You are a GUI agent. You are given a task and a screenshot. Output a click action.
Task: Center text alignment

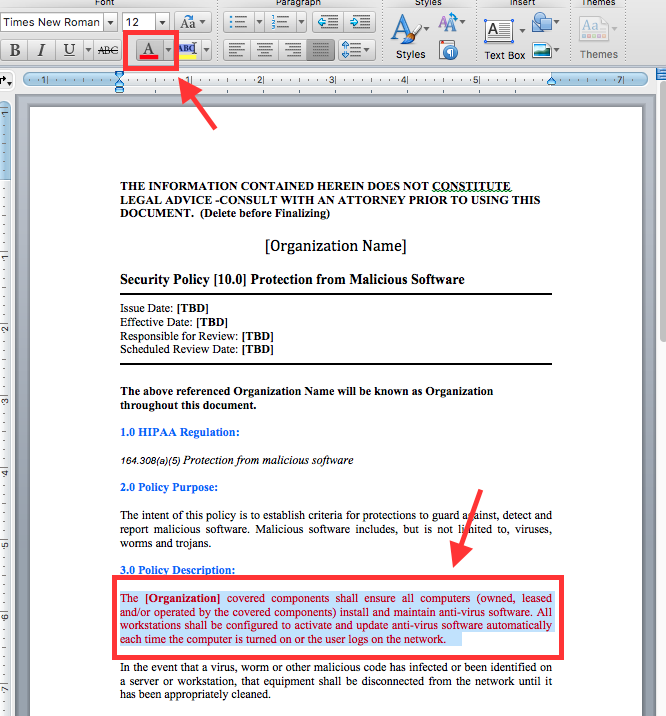coord(264,50)
